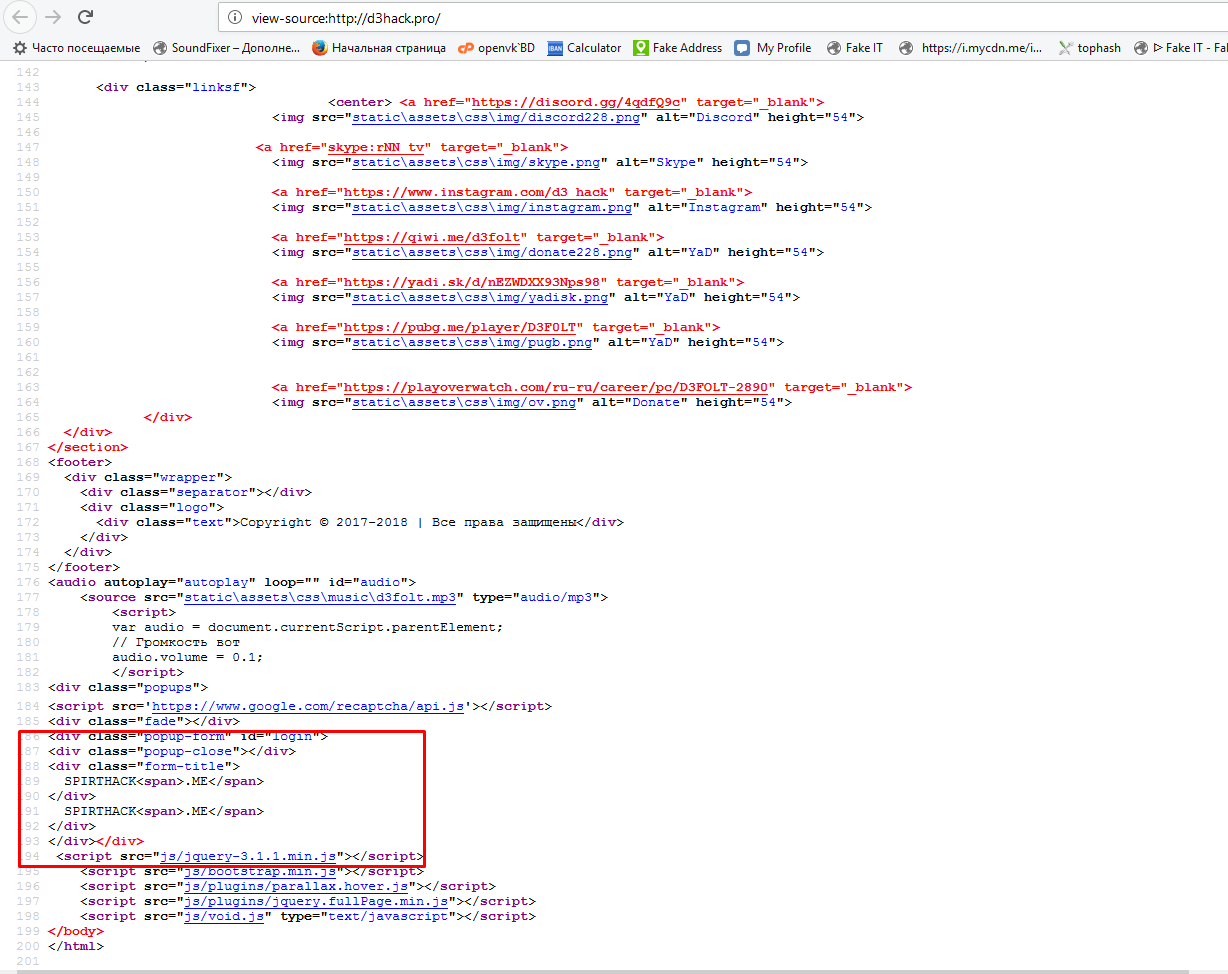This screenshot has height=974, width=1228.
Task: Go back with the browser back arrow
Action: [20, 16]
